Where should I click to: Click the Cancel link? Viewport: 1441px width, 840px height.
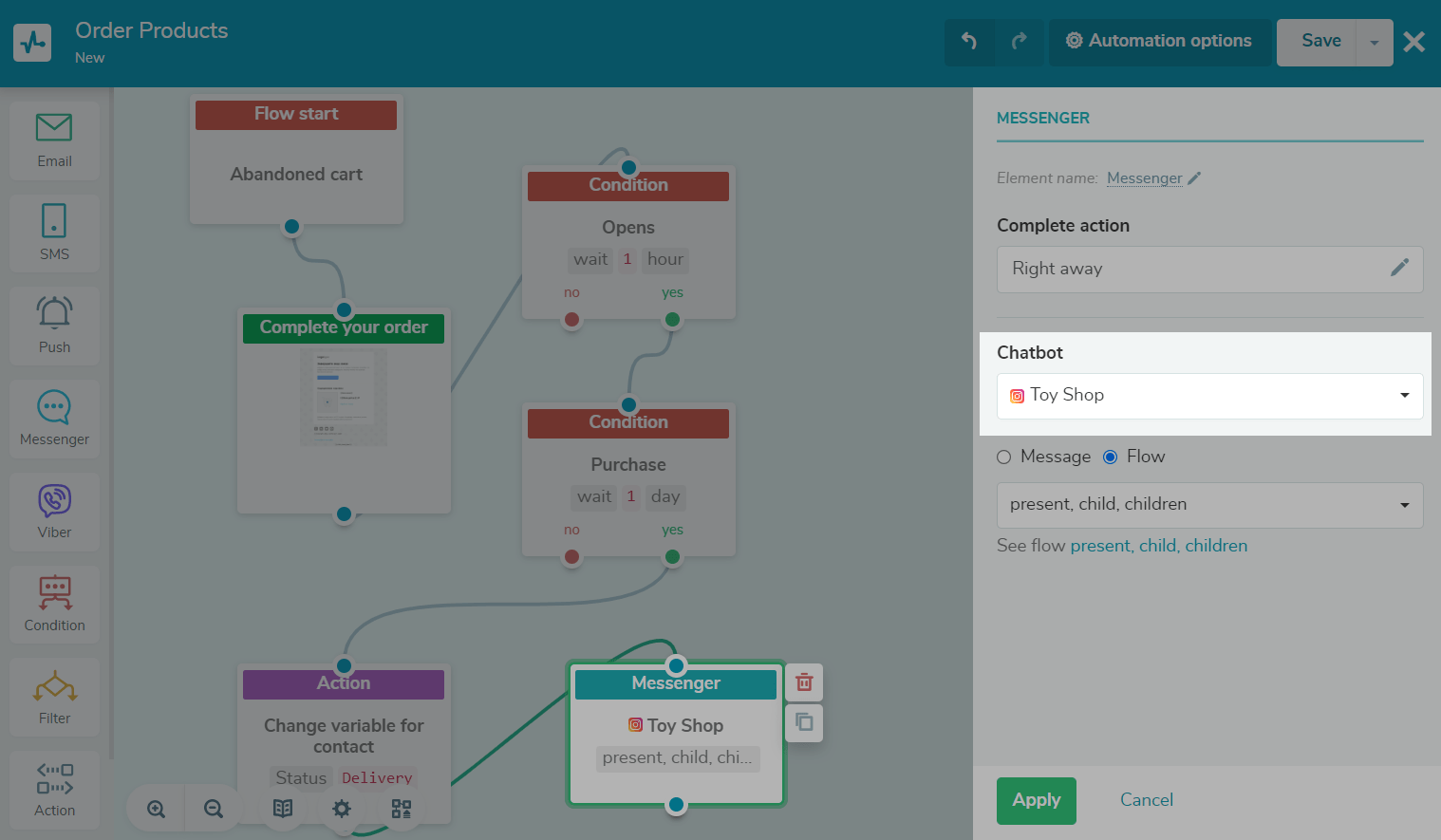pyautogui.click(x=1146, y=800)
